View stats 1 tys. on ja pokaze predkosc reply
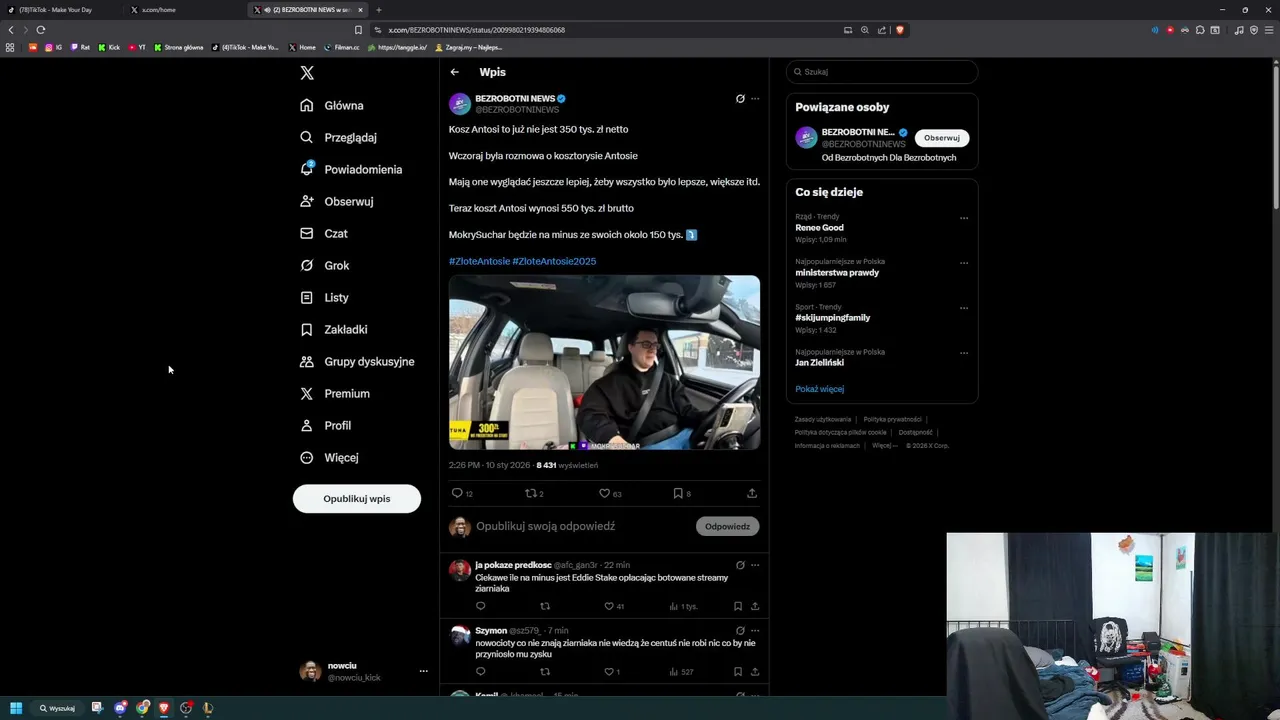The image size is (1280, 720). coord(683,606)
